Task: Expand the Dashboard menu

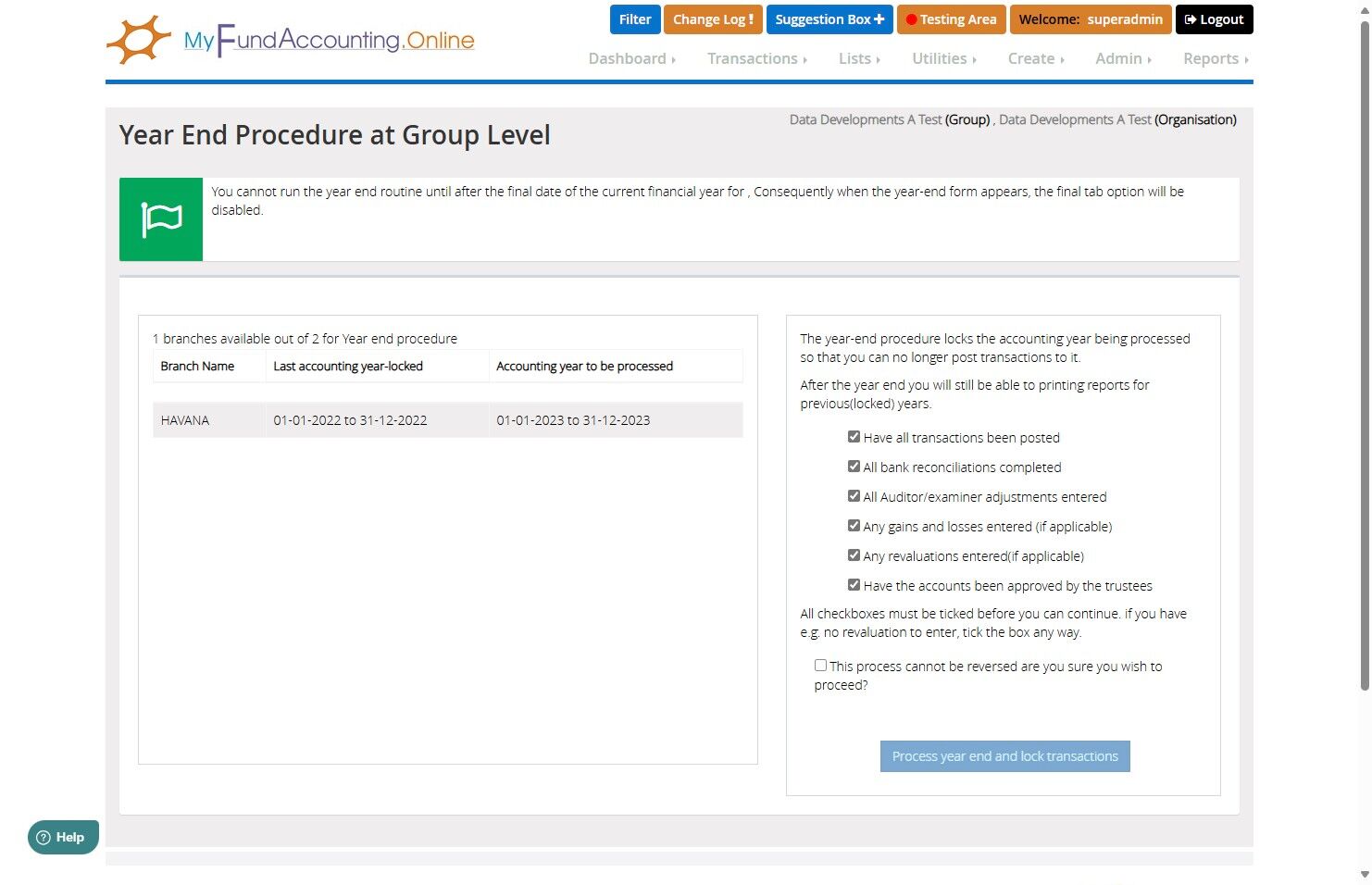Action: pyautogui.click(x=631, y=58)
